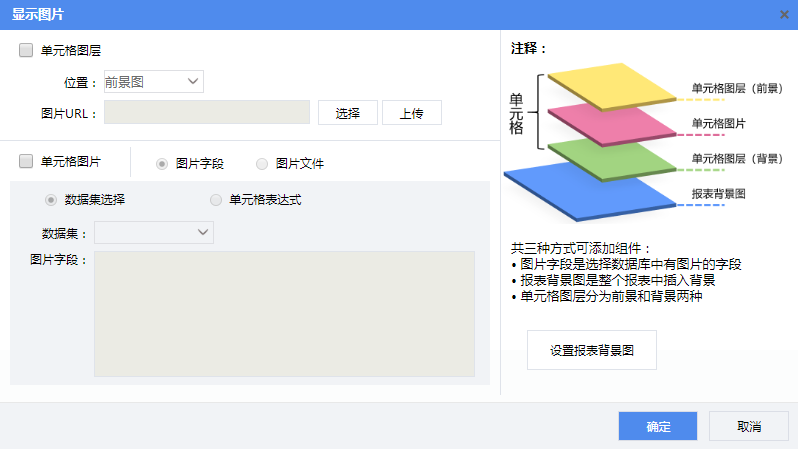Expand the 数据集 dropdown list
Viewport: 798px width, 449px height.
click(154, 233)
